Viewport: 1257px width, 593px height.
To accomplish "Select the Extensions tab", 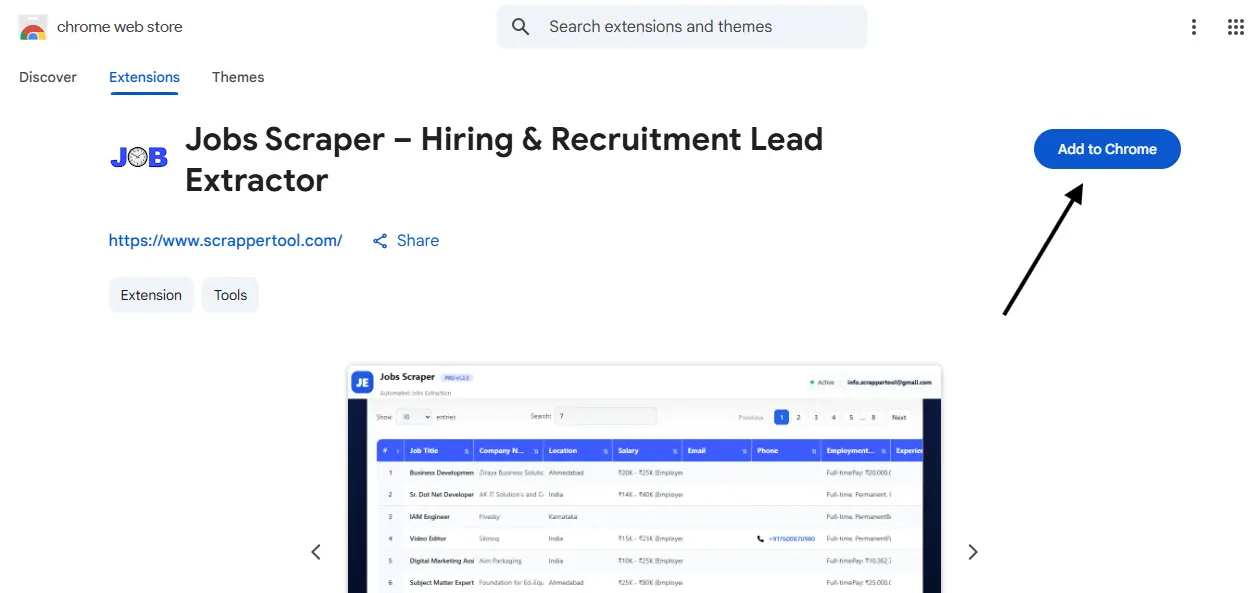I will [x=144, y=77].
